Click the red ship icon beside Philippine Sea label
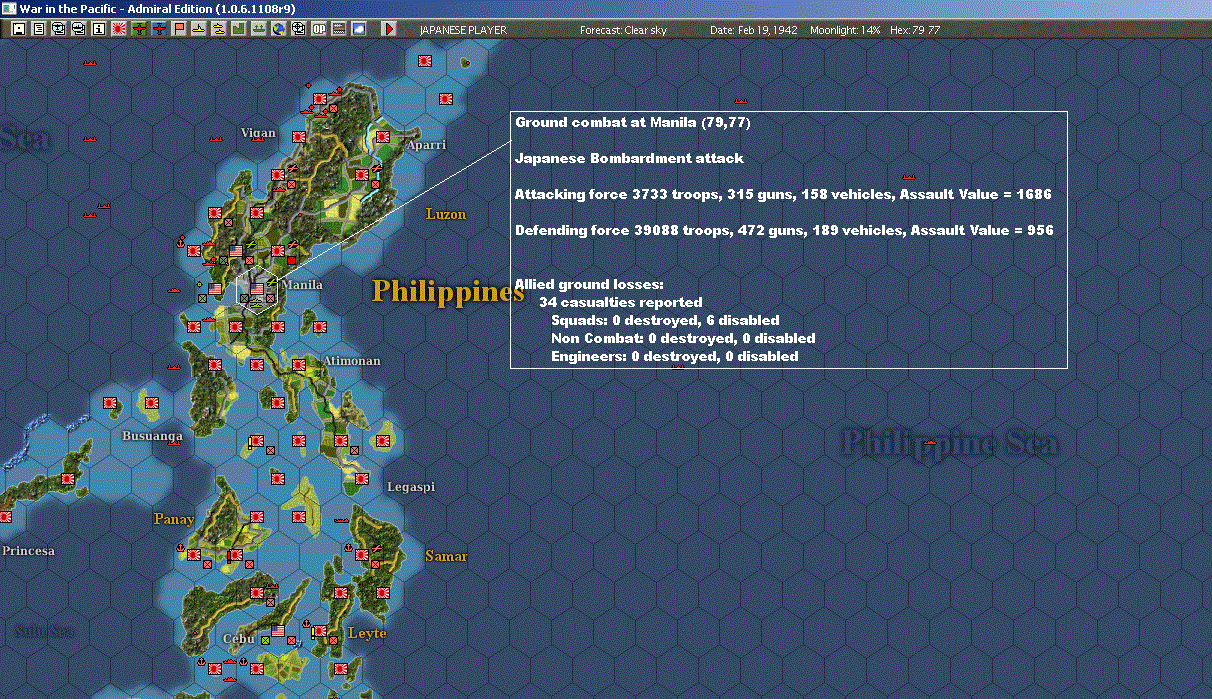 point(931,443)
